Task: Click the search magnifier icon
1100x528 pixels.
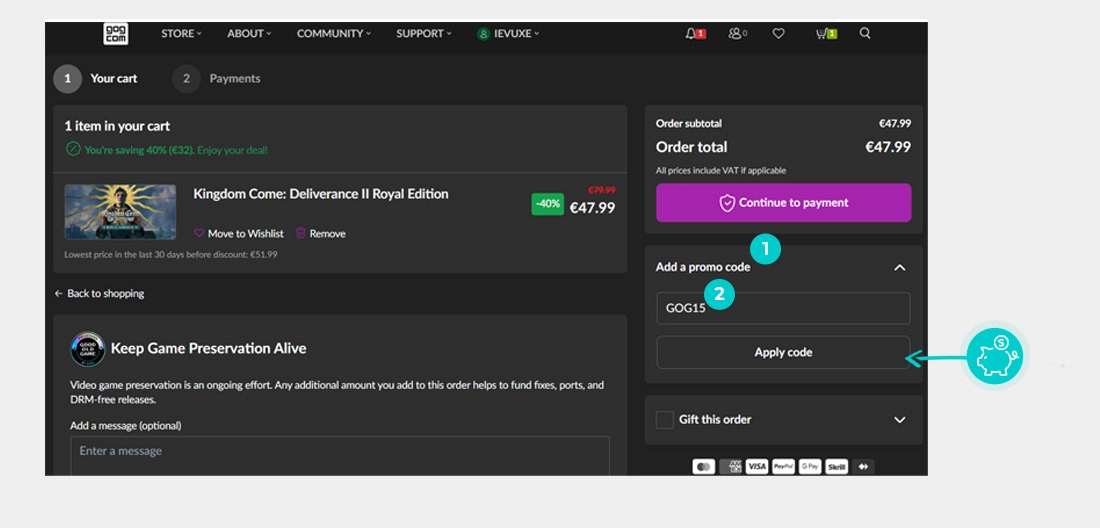Action: (x=865, y=33)
